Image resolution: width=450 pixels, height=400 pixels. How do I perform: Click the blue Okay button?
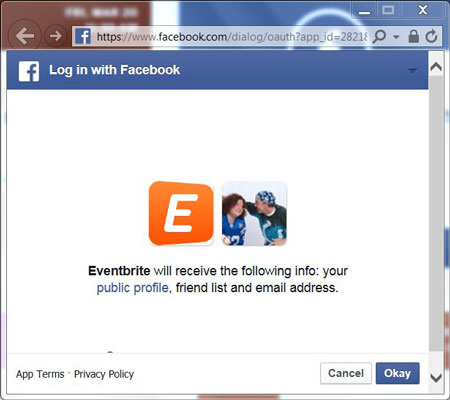[398, 373]
